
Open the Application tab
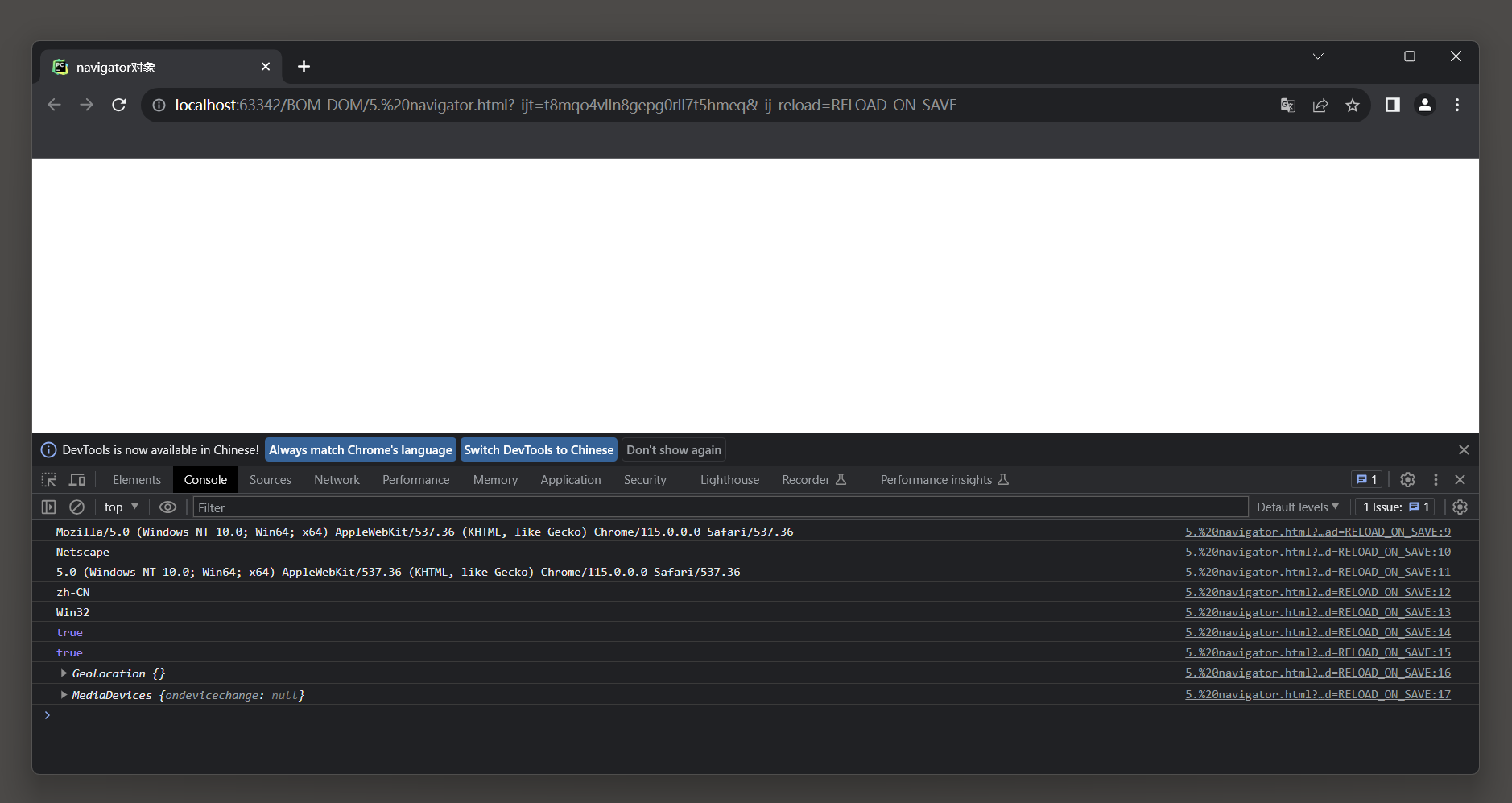pos(571,480)
